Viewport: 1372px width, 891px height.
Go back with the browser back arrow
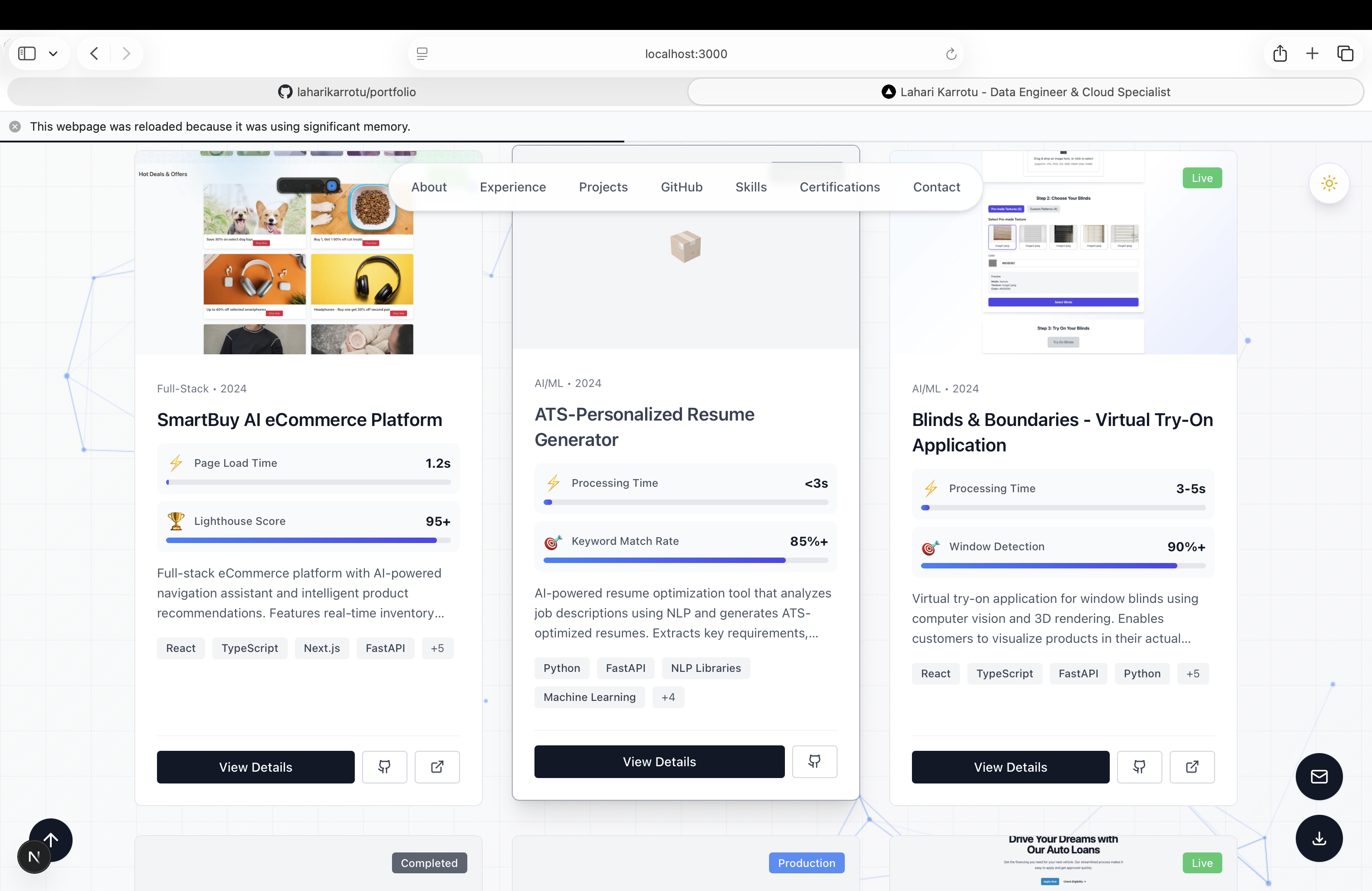pos(94,54)
